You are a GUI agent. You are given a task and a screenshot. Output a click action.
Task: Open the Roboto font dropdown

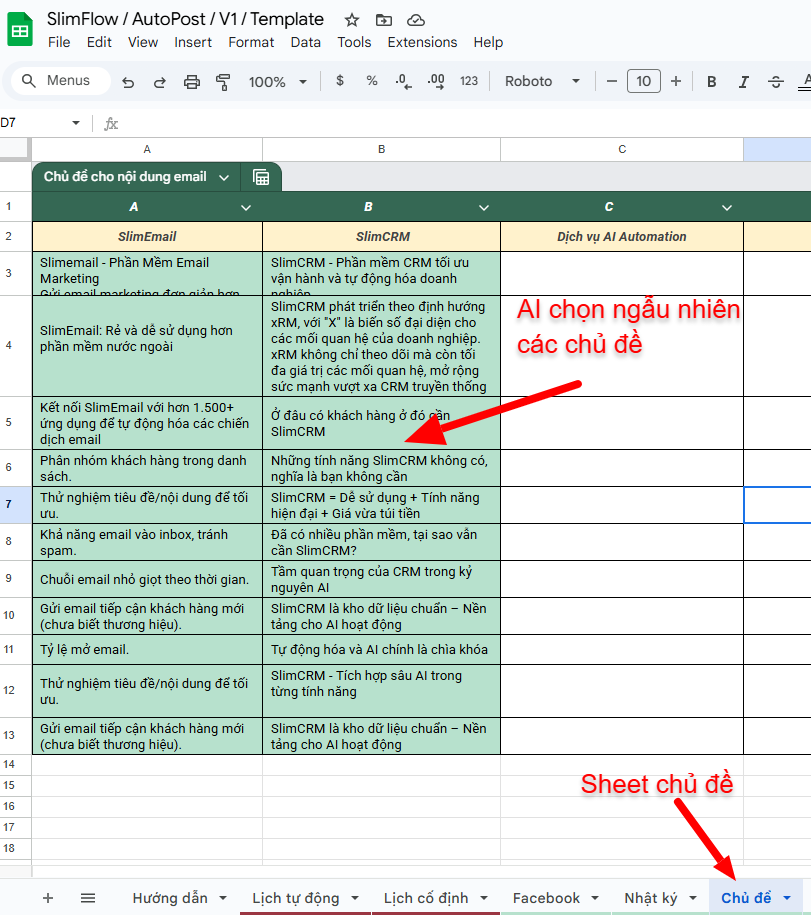pos(542,81)
